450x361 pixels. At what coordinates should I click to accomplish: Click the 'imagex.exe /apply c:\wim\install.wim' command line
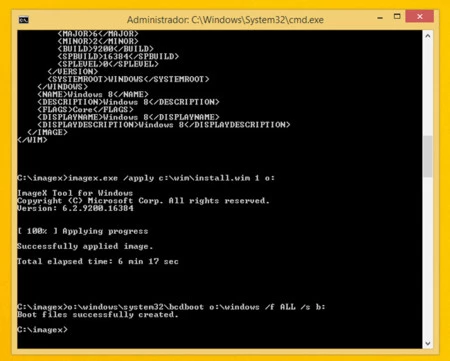[146, 178]
